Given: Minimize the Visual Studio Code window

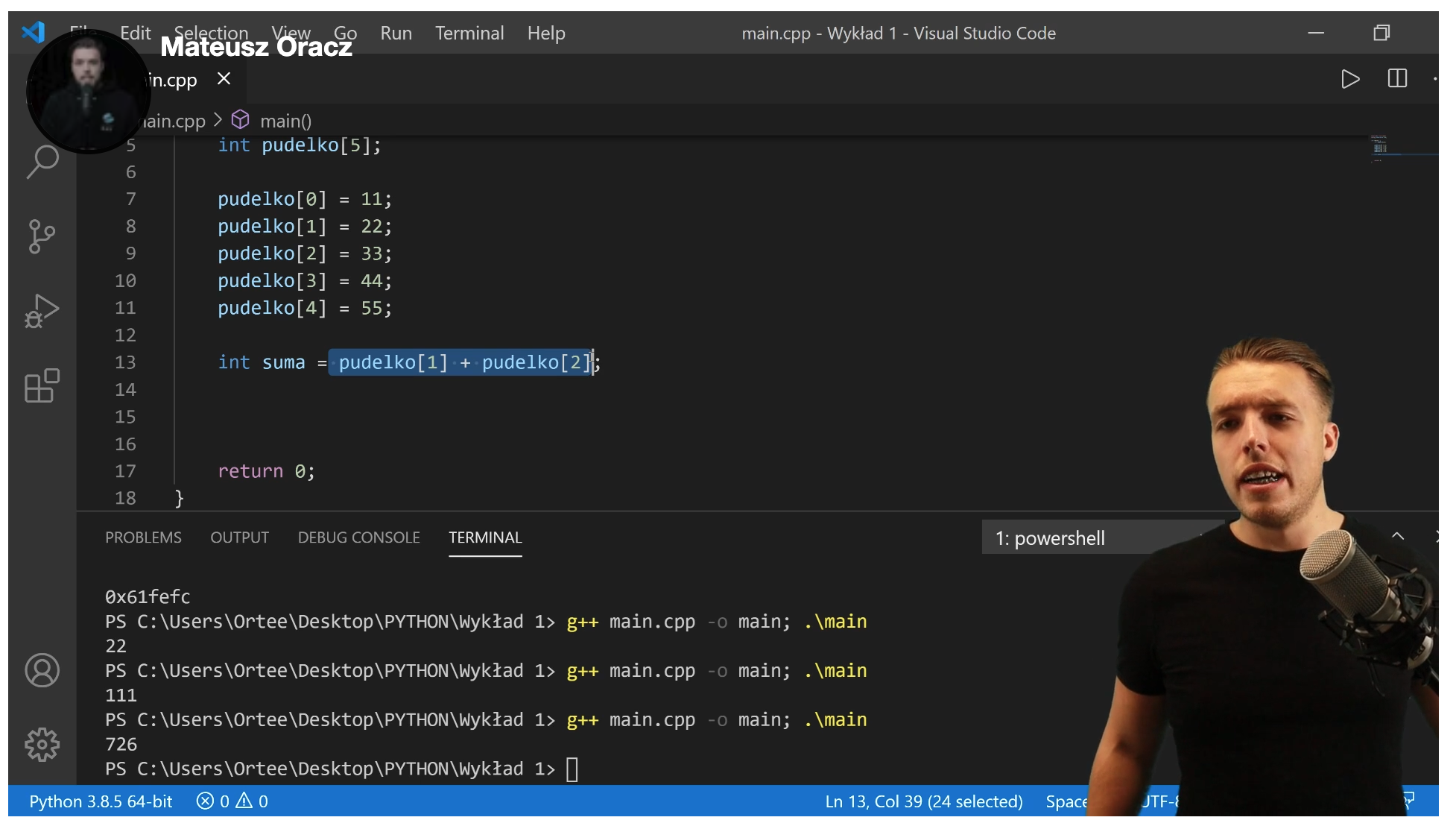Looking at the screenshot, I should [1316, 33].
